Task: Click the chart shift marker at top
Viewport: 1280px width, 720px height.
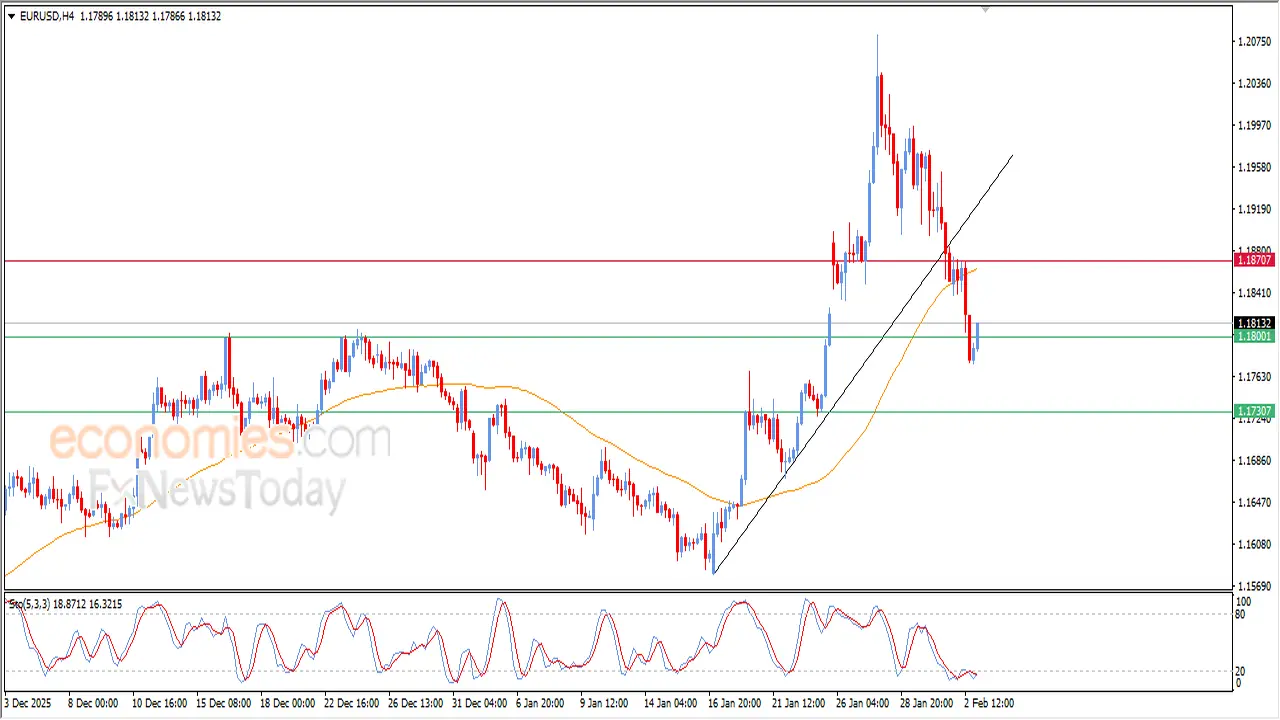Action: coord(985,10)
